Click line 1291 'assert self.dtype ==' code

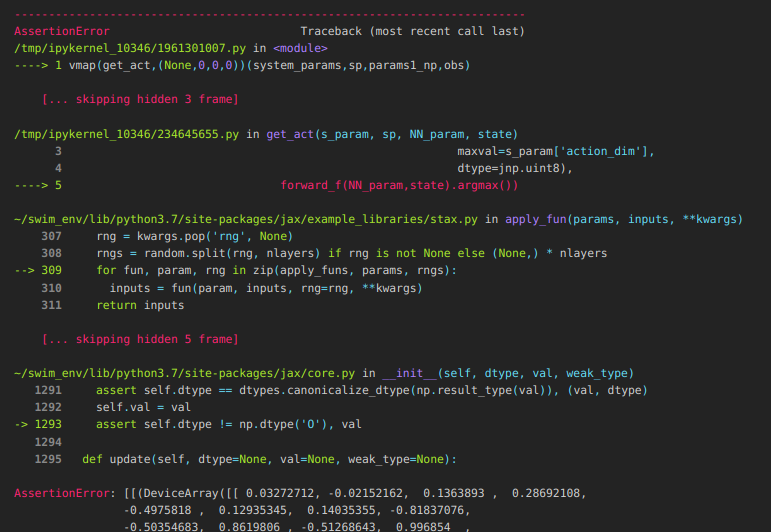coord(372,390)
